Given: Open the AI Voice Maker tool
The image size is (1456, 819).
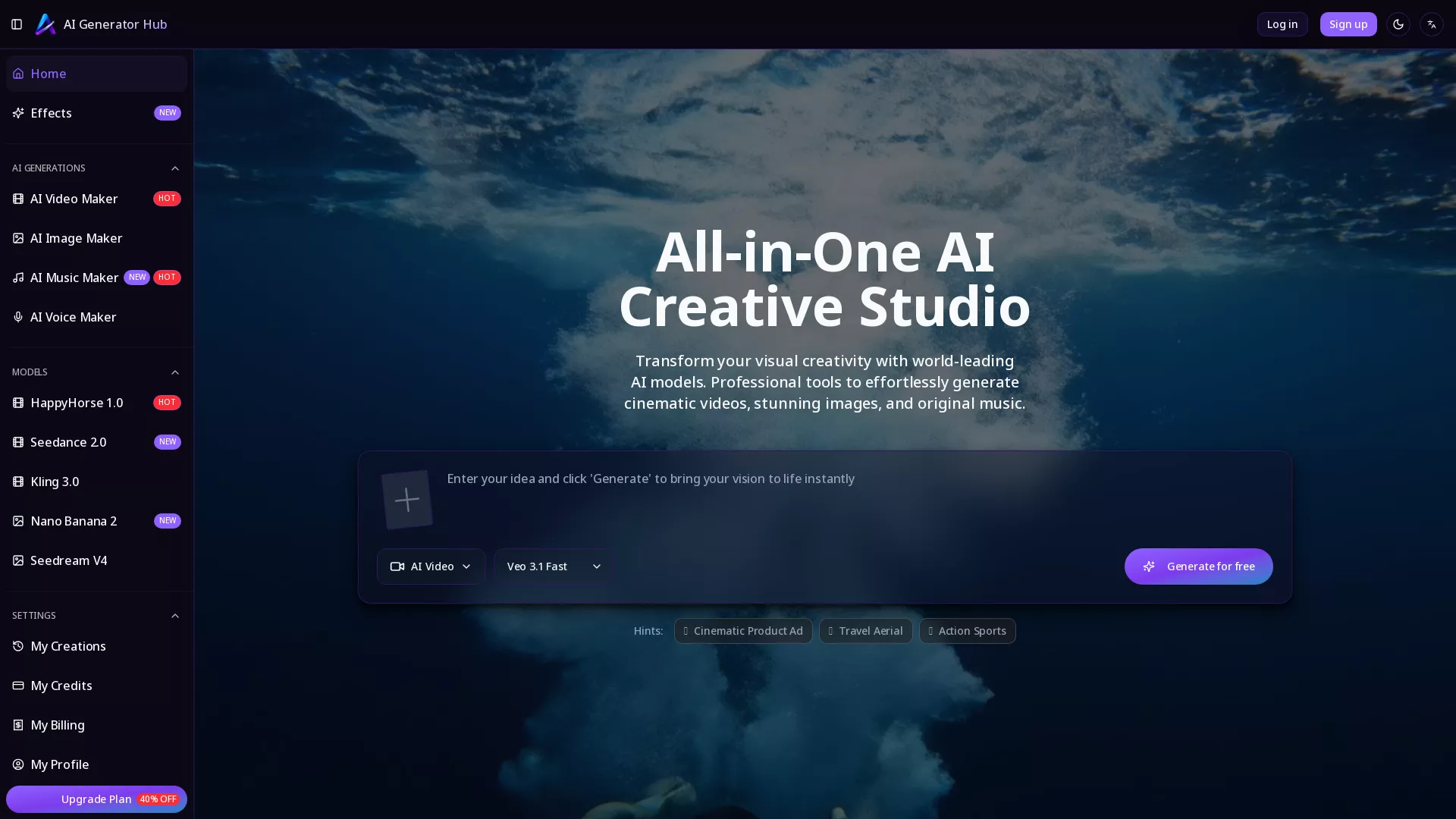Looking at the screenshot, I should [73, 317].
